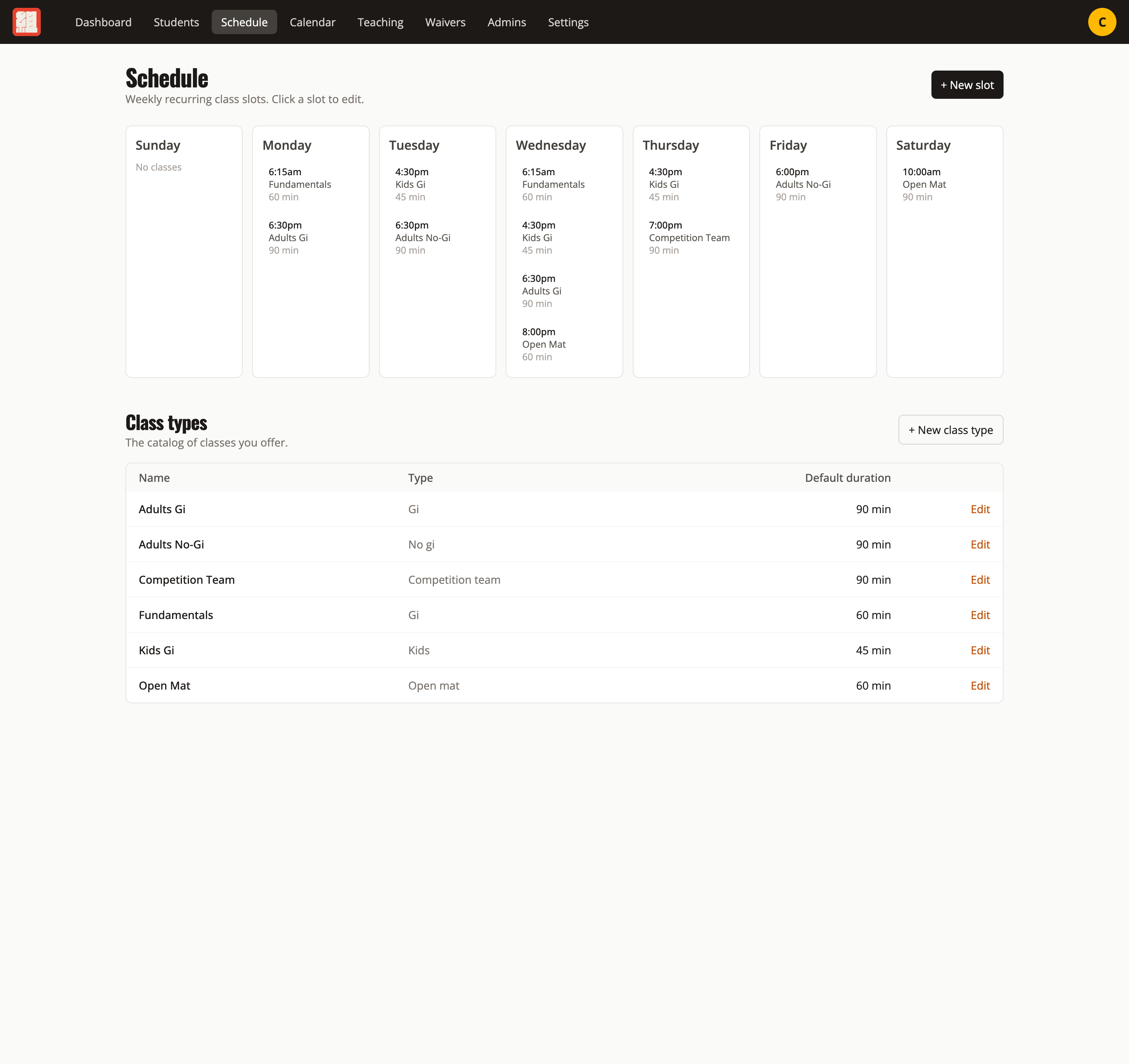Open Thursday 7:00pm Competition Team slot

691,238
